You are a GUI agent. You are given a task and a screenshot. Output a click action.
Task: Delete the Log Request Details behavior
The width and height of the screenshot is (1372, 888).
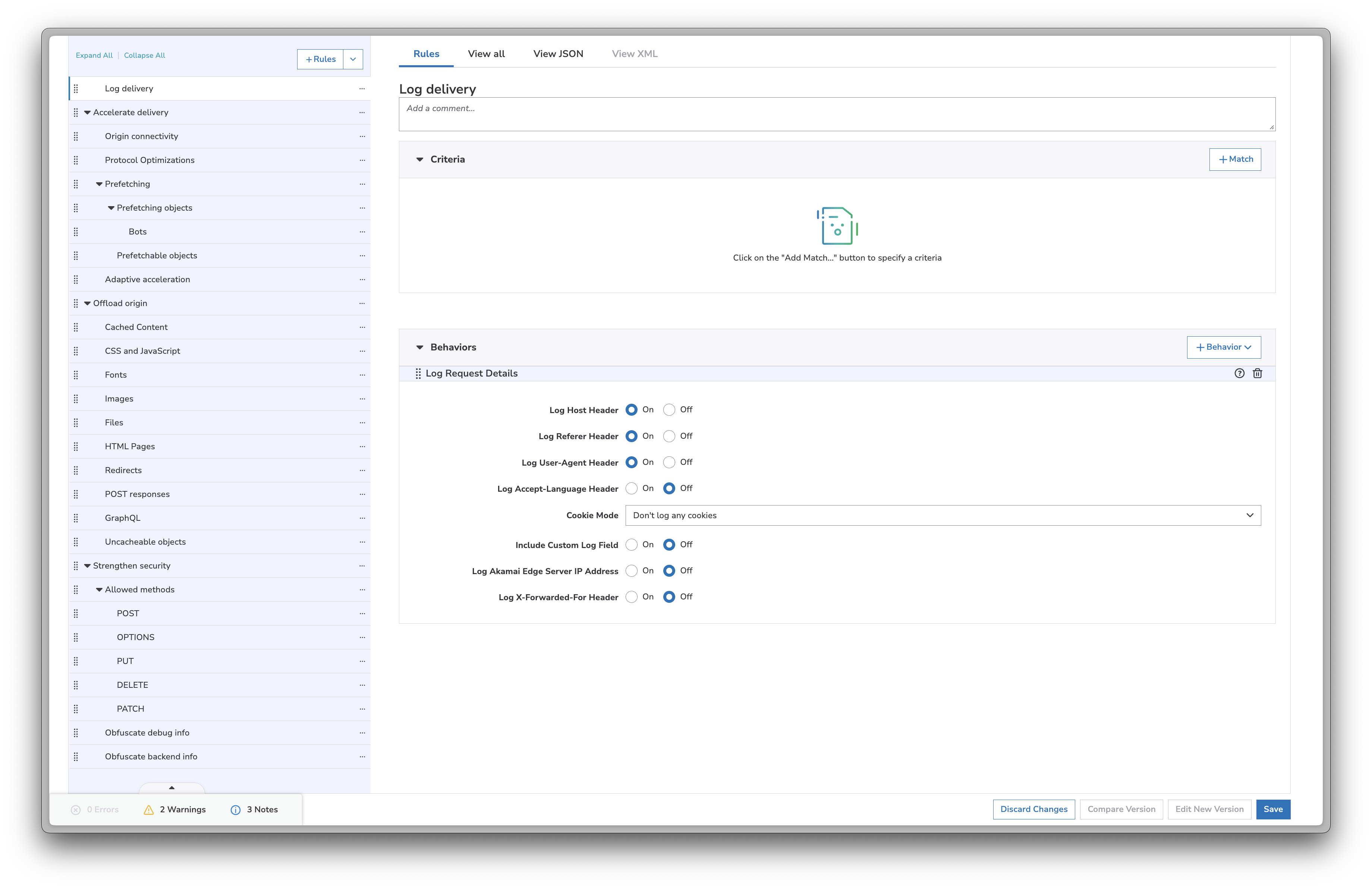tap(1257, 374)
